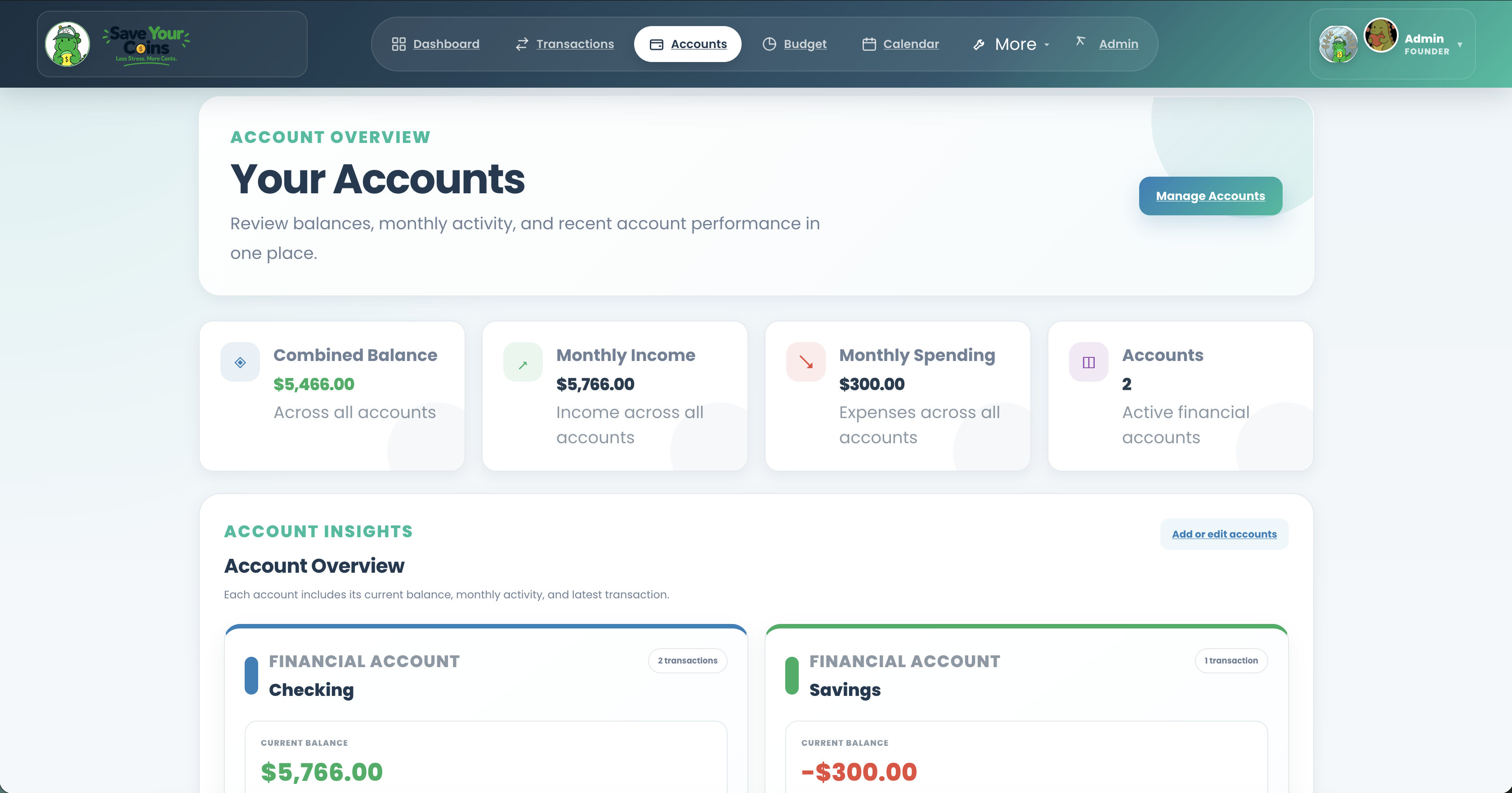Viewport: 1512px width, 793px height.
Task: Expand the More navigation dropdown
Action: coord(1022,44)
